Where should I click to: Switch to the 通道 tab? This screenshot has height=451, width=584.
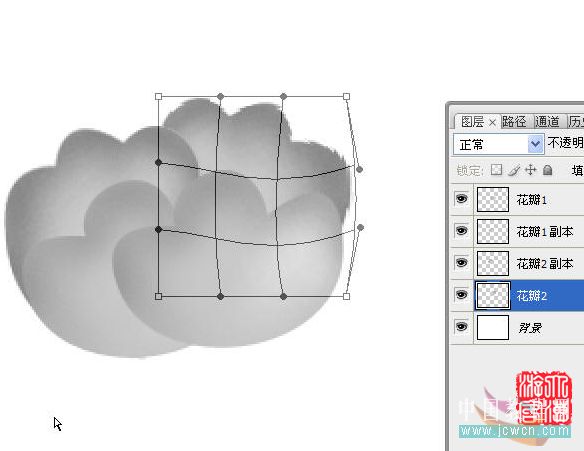tap(547, 121)
